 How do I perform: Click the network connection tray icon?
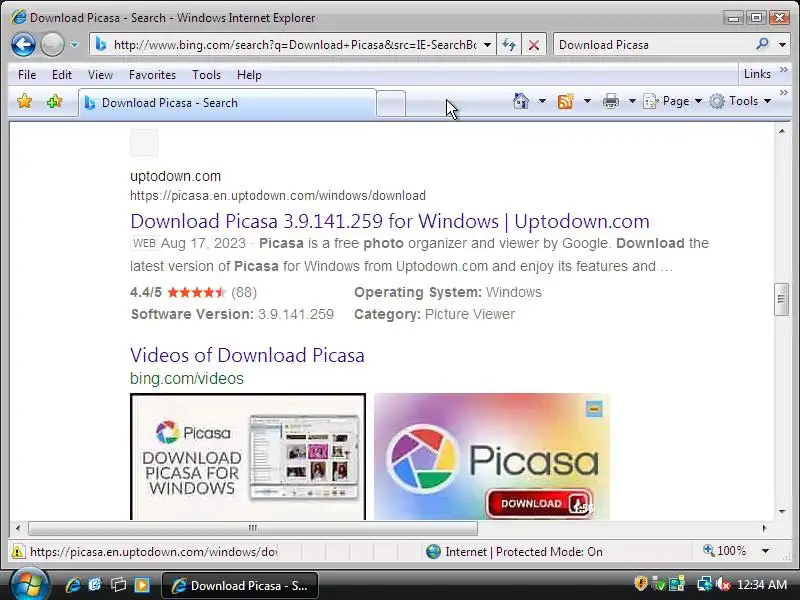pos(705,584)
